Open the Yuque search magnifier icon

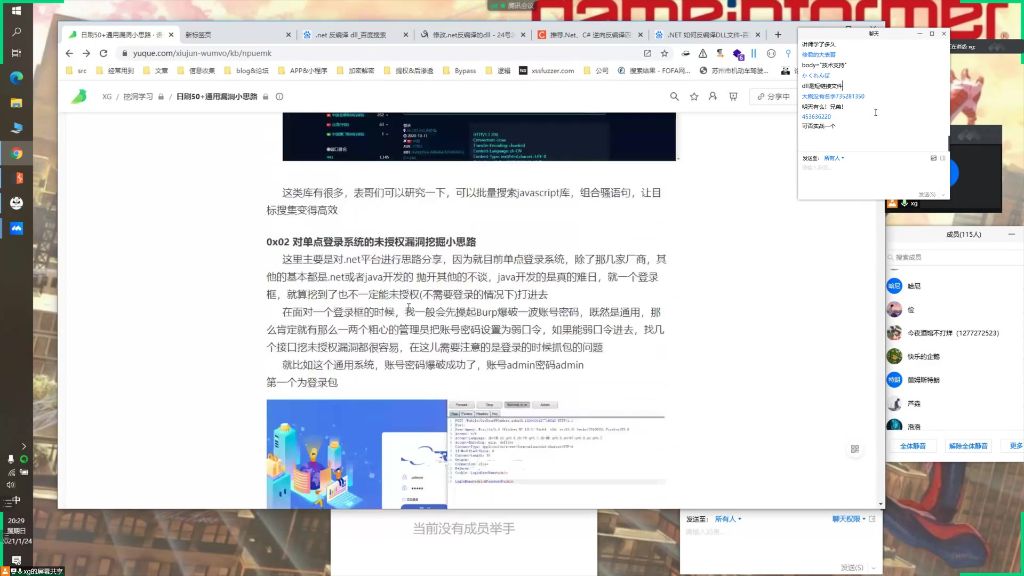pyautogui.click(x=674, y=97)
